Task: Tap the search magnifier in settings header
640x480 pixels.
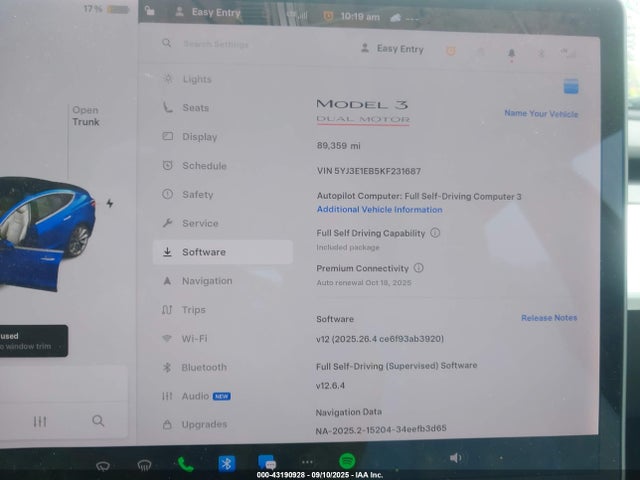Action: (166, 43)
